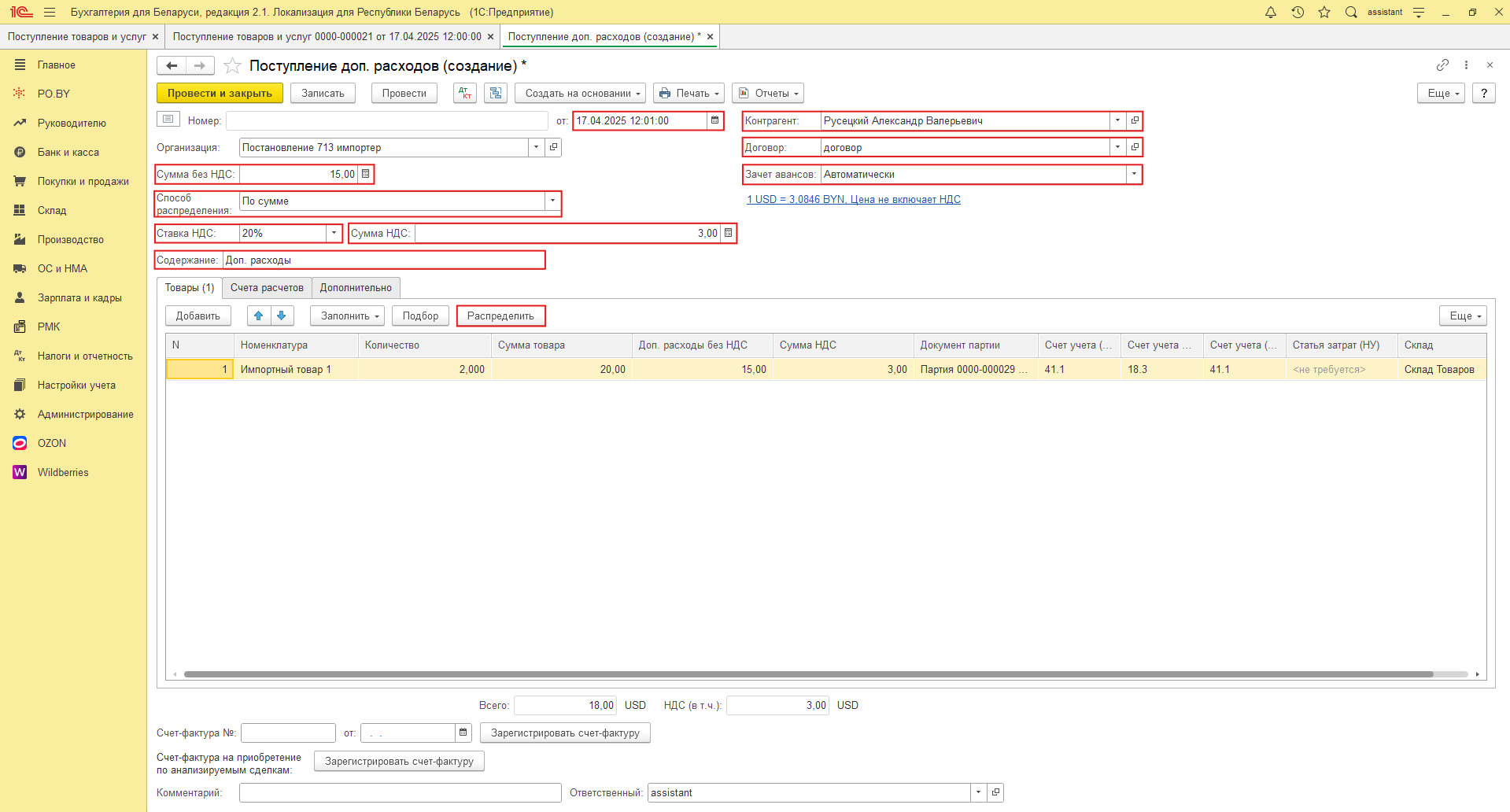Open calculator for Сумма без НДС field

click(365, 174)
